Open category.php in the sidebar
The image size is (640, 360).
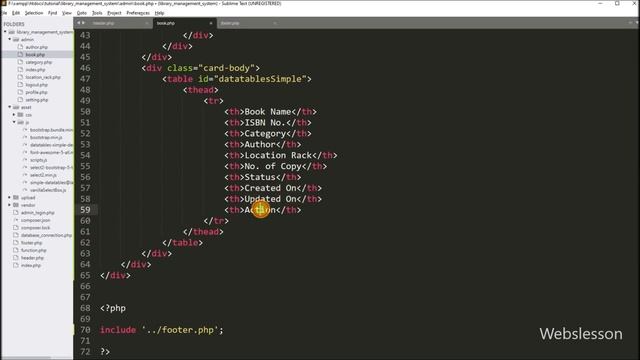[x=39, y=62]
